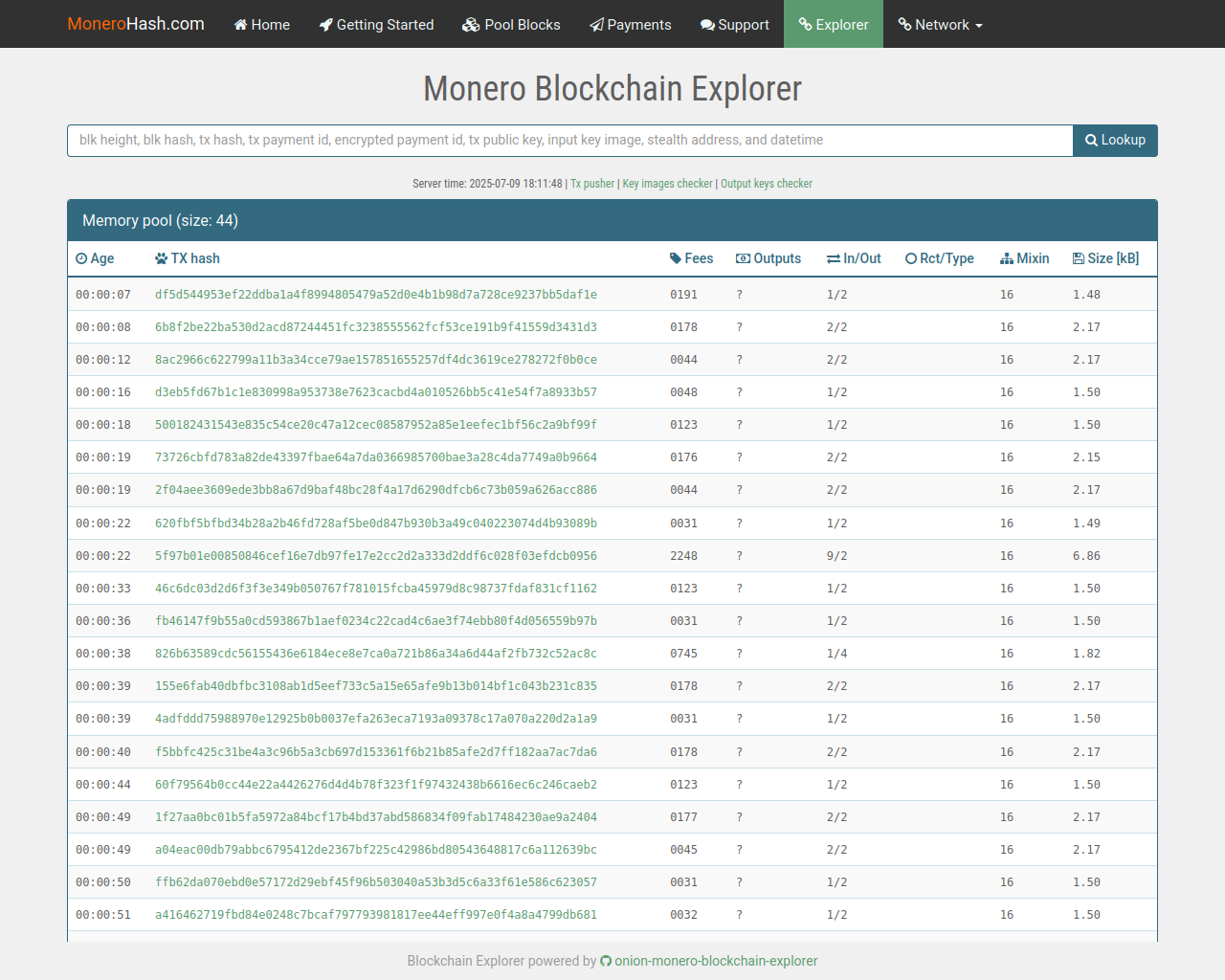Click the fee value 0745
Viewport: 1225px width, 980px height.
[683, 654]
